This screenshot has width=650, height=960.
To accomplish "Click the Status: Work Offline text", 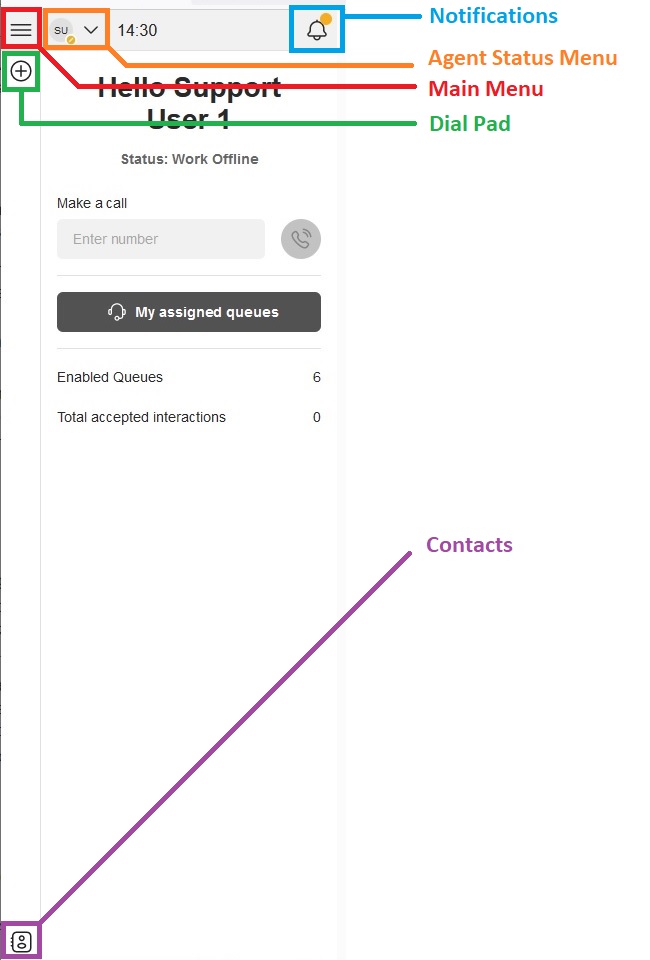I will coord(189,159).
